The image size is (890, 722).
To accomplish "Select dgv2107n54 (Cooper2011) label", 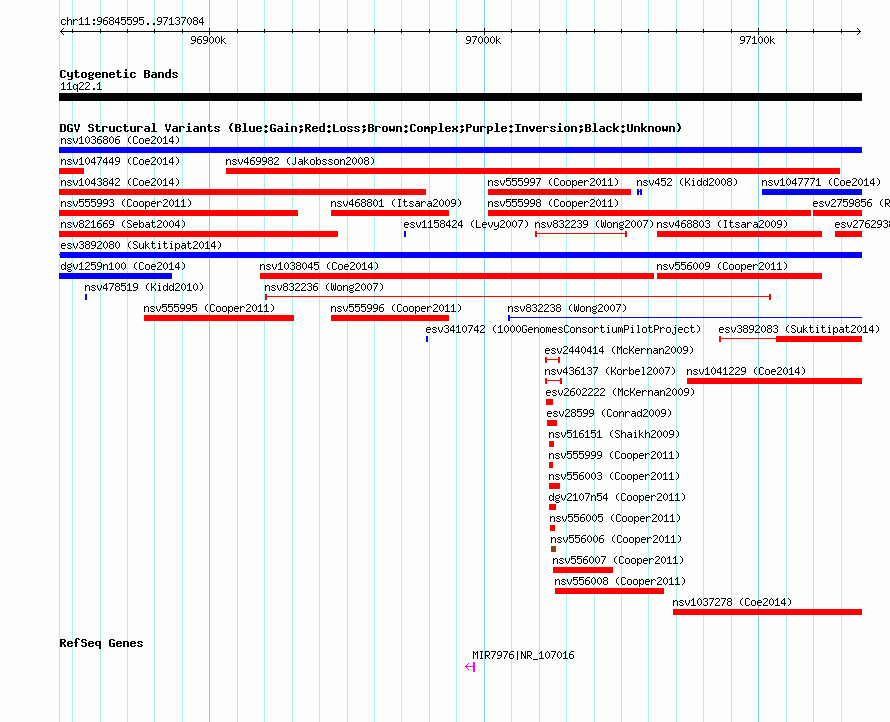I will click(x=617, y=497).
